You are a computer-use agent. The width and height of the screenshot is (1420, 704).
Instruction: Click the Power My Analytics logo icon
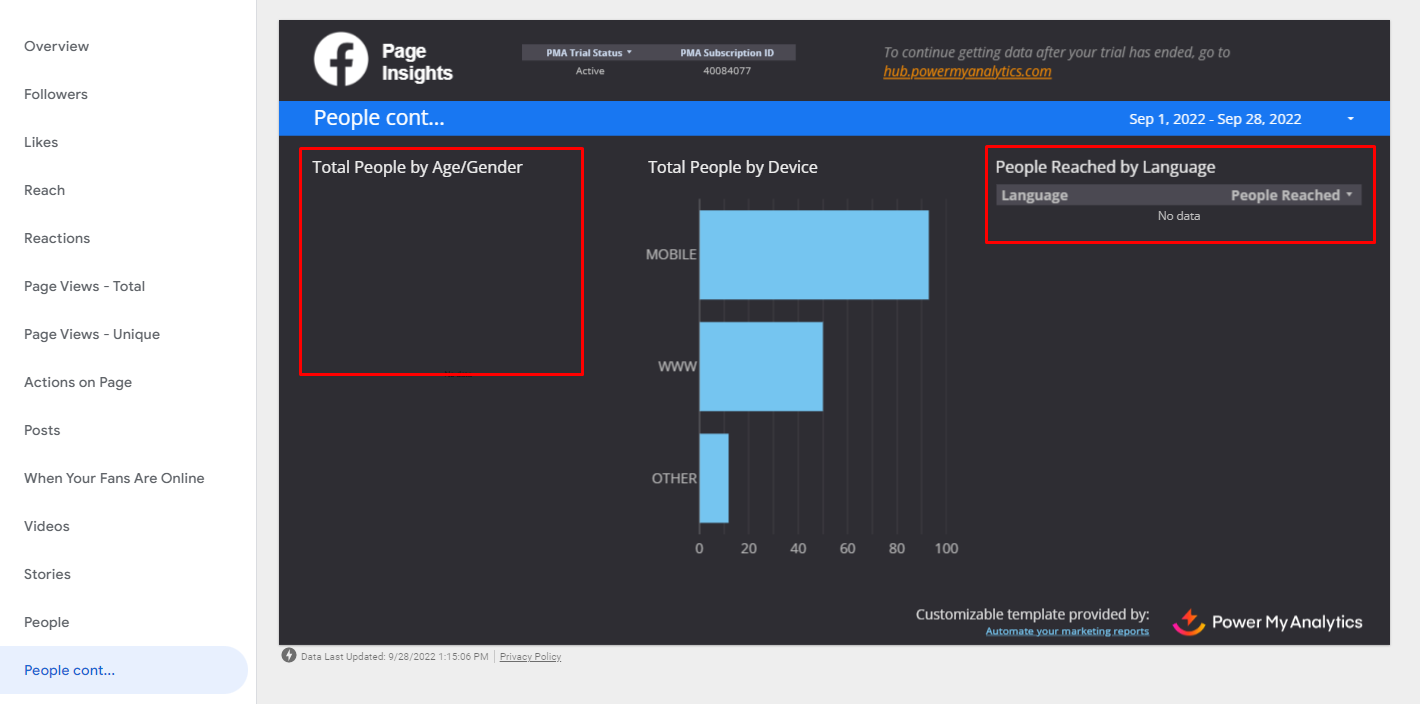(1189, 622)
